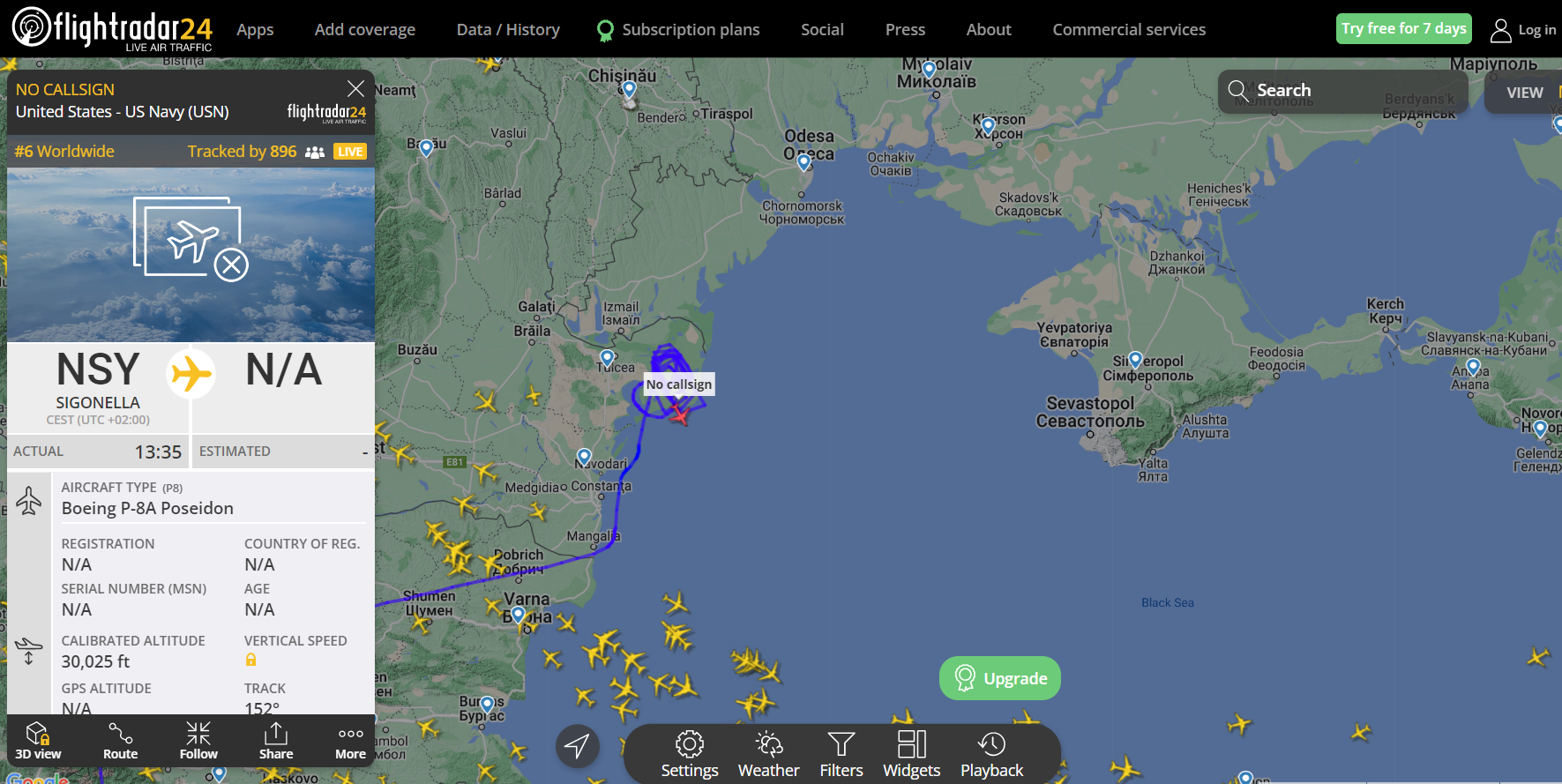The height and width of the screenshot is (784, 1562).
Task: Center map on my location arrow
Action: tap(578, 746)
